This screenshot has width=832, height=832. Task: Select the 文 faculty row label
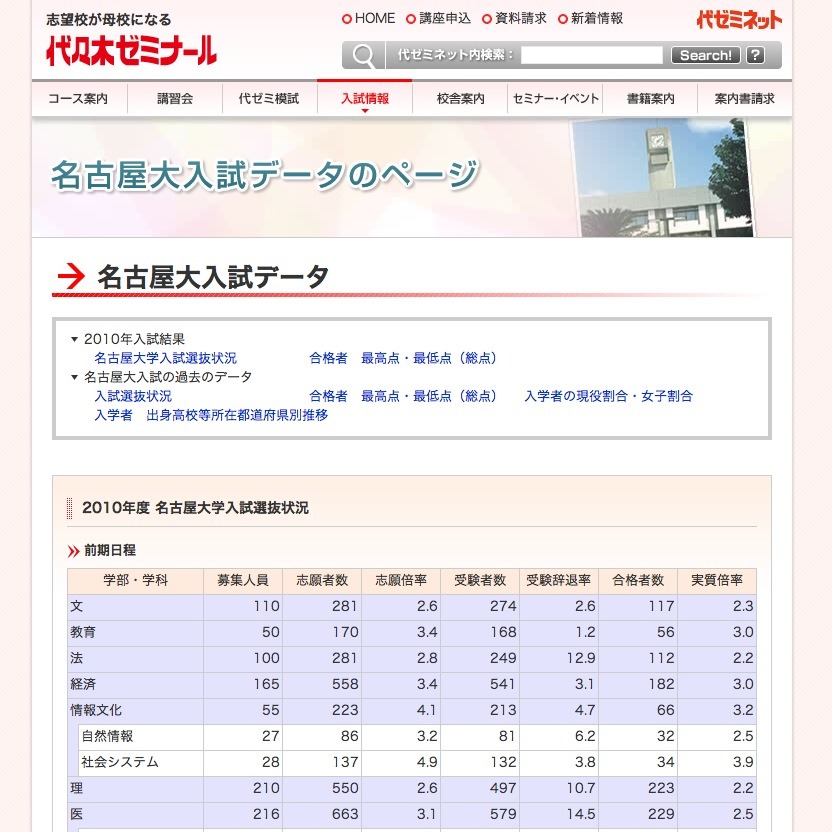click(77, 606)
